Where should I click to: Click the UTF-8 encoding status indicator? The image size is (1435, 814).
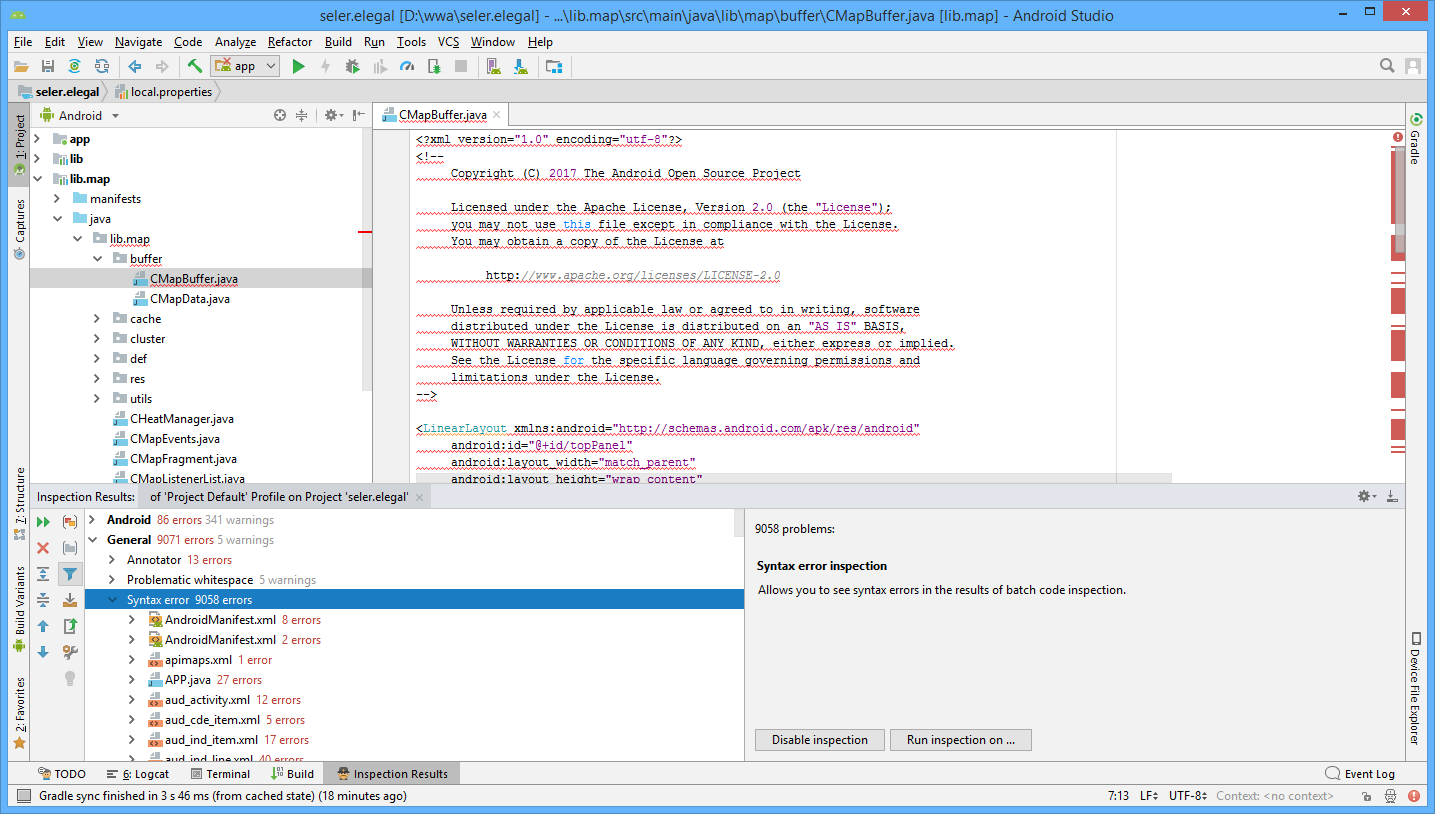[x=1190, y=797]
